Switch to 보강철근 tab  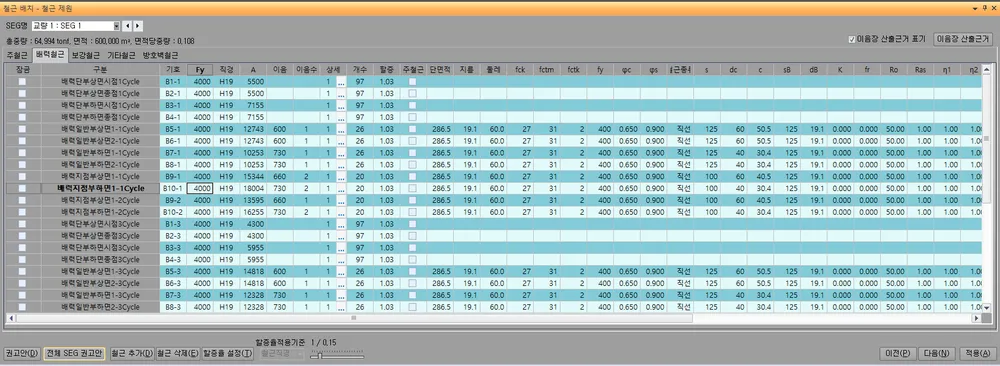click(x=85, y=55)
